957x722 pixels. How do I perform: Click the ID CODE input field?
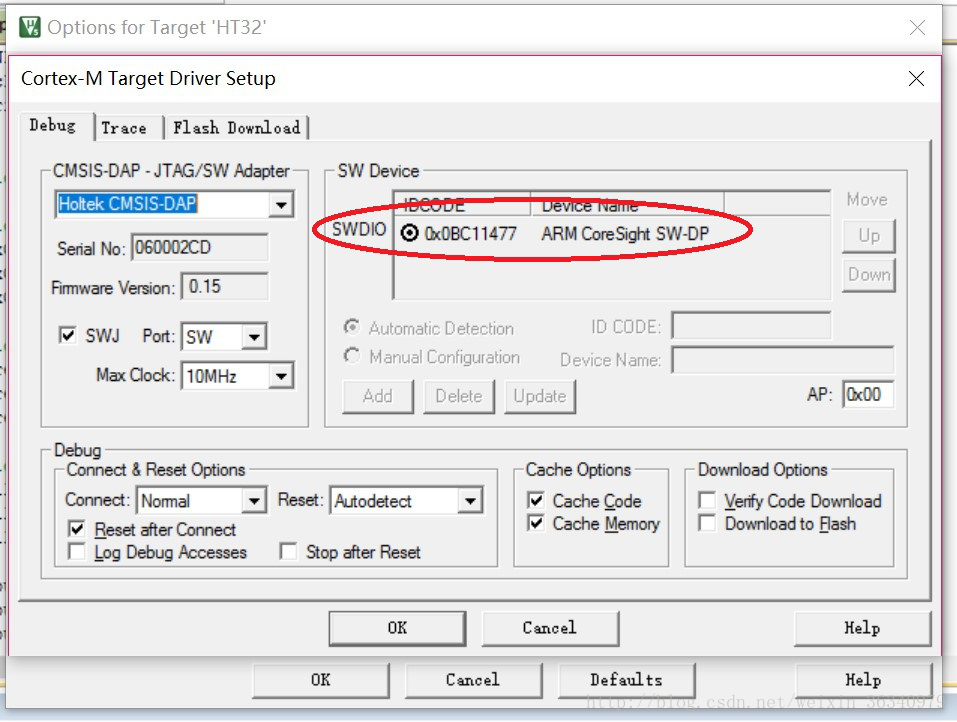751,326
